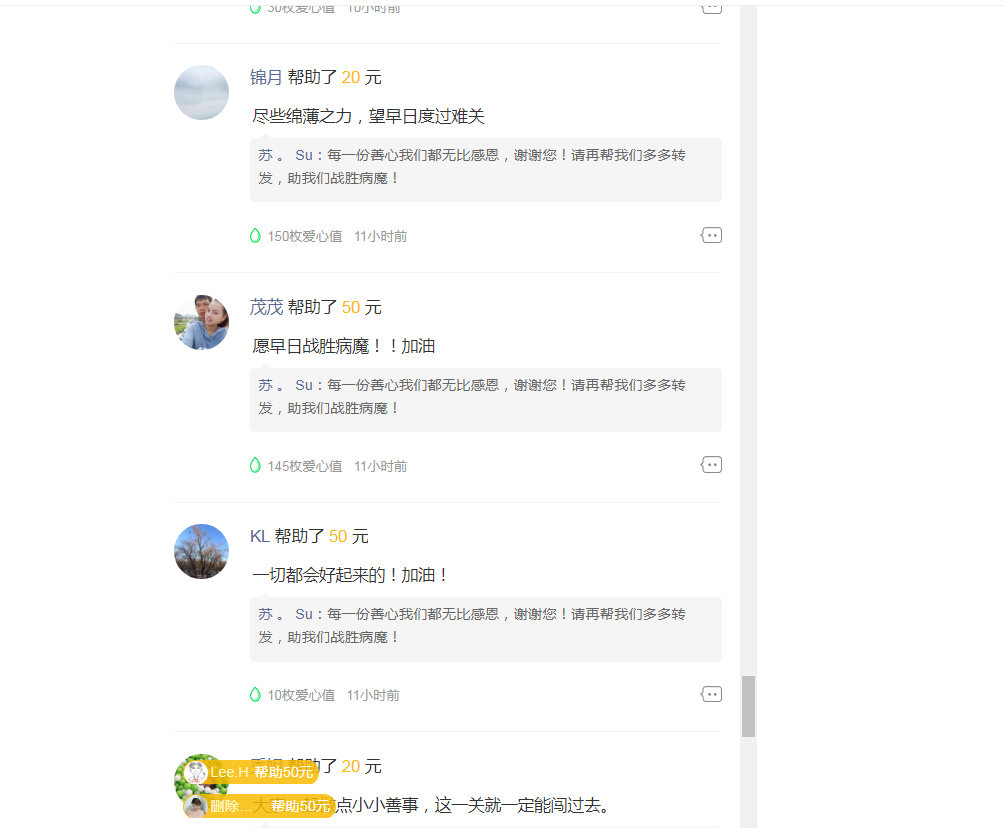
Task: Click the green drop icon beside 150枚爱心值
Action: click(x=255, y=236)
